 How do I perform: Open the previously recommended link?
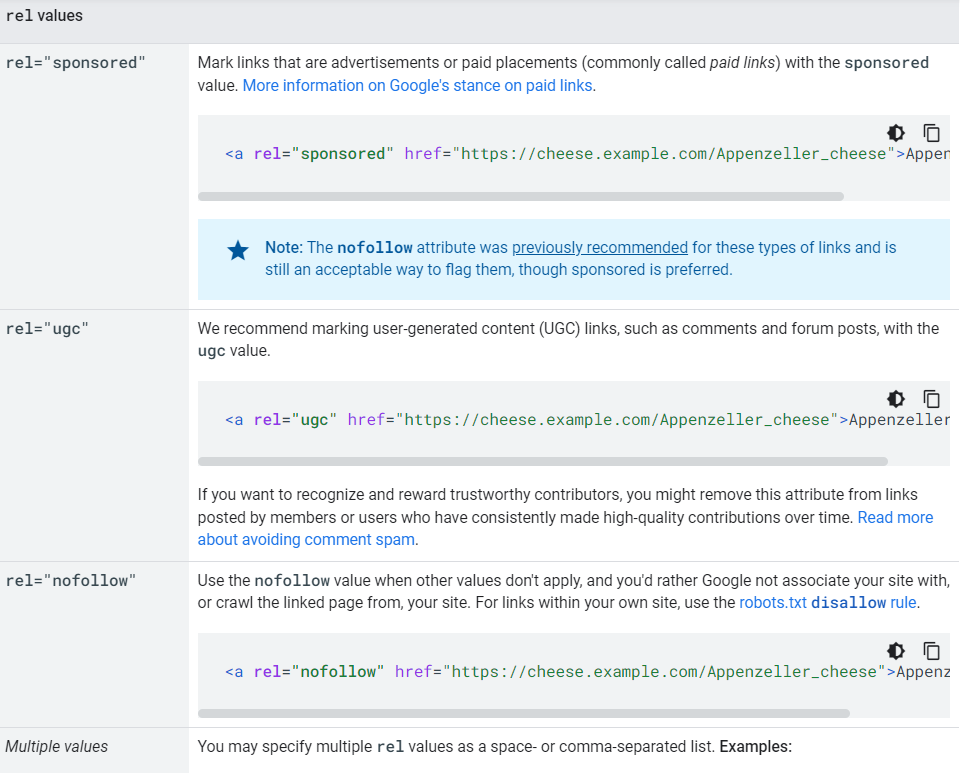coord(600,247)
